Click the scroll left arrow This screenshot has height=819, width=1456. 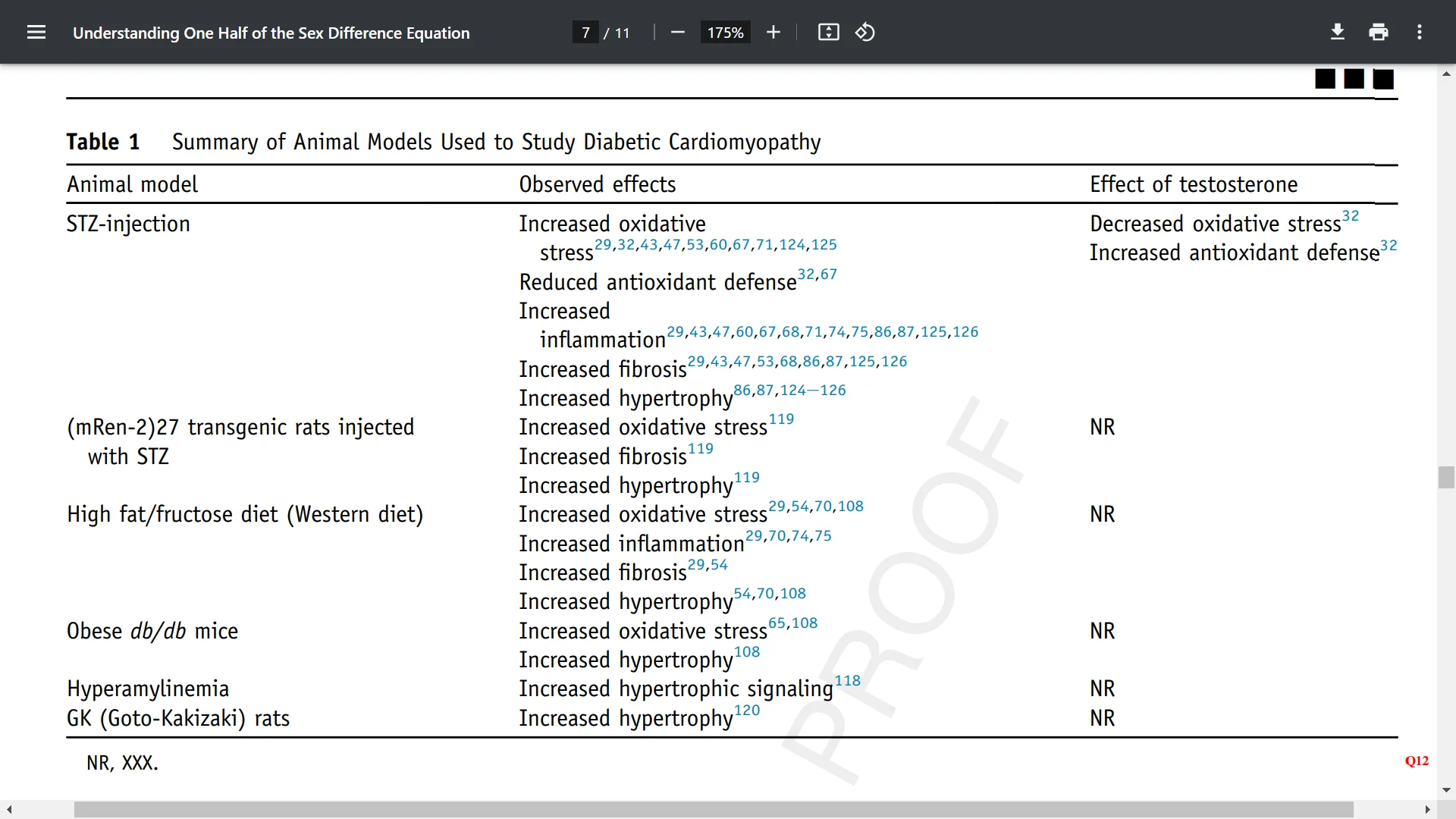click(9, 810)
